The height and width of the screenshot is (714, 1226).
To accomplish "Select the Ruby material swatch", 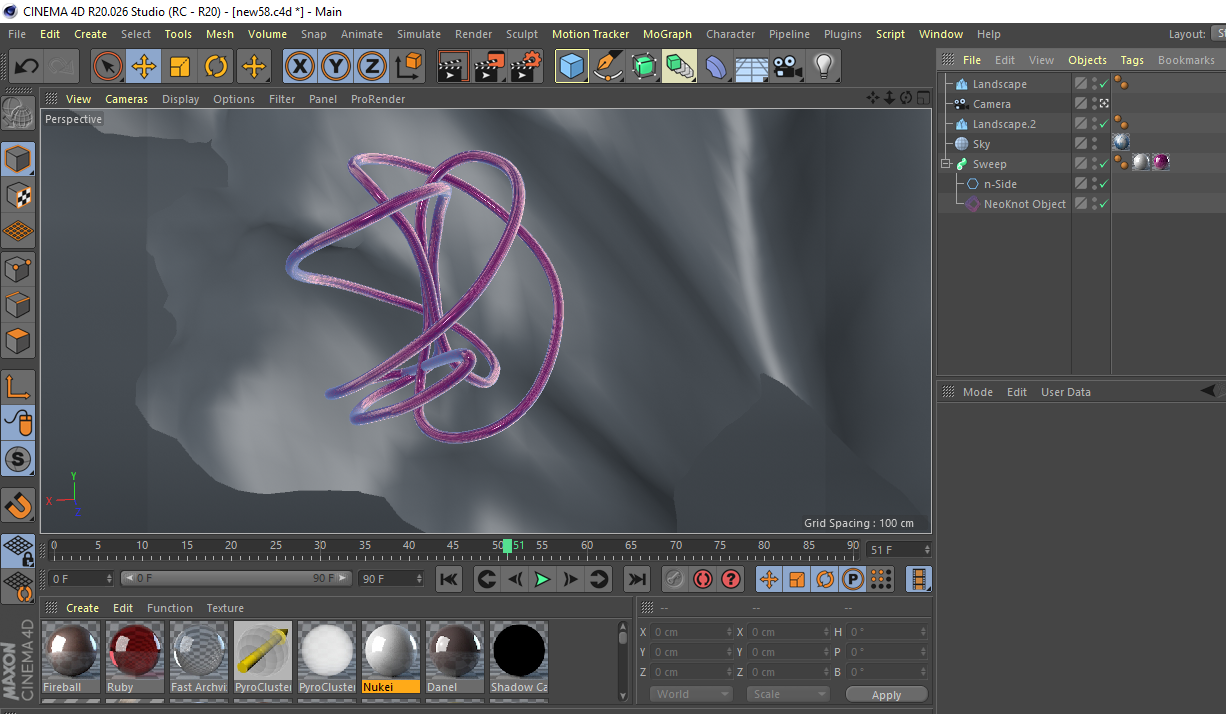I will tap(135, 657).
